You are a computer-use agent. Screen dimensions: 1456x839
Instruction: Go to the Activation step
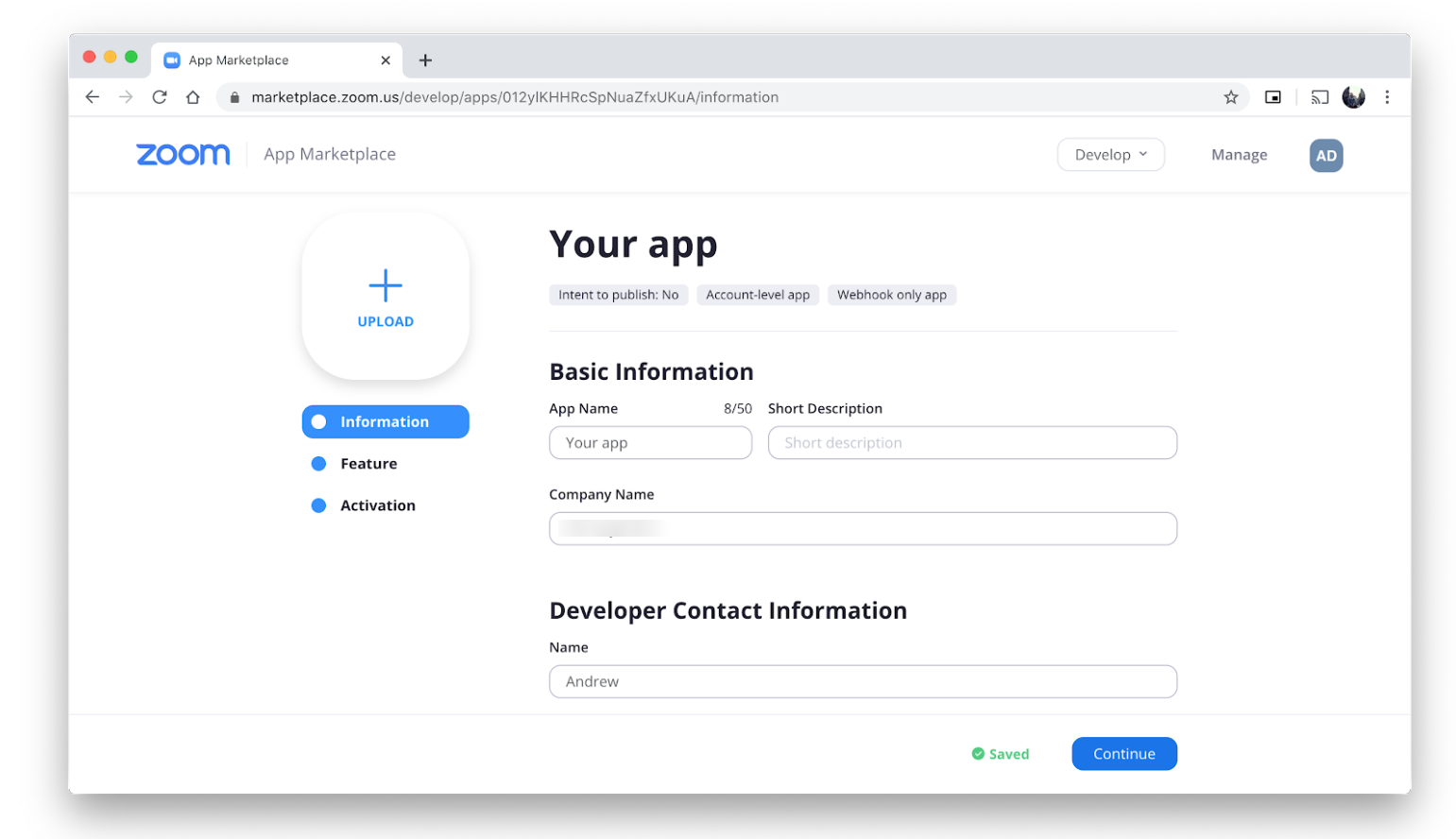377,505
